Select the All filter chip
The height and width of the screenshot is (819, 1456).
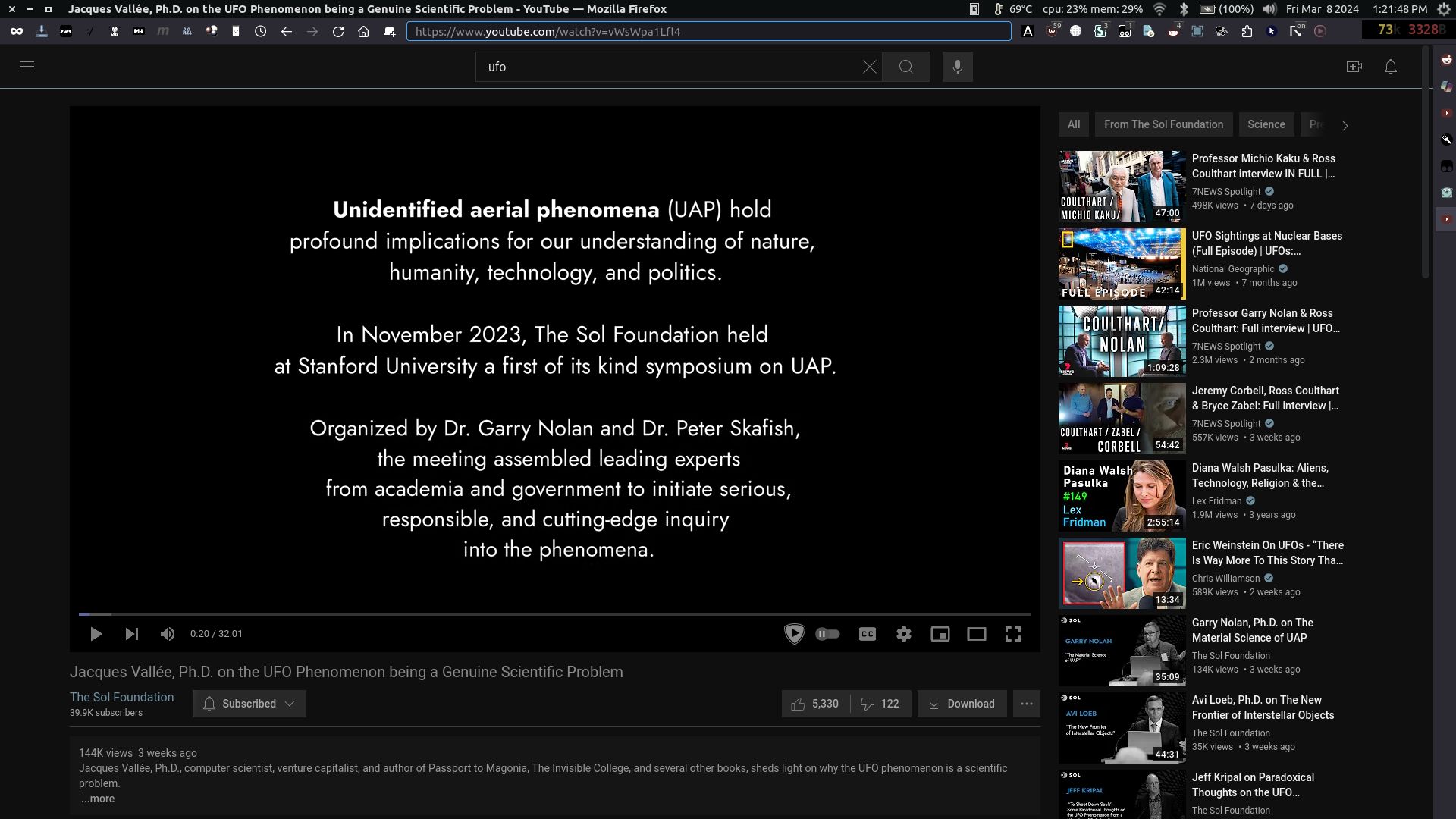[1074, 124]
